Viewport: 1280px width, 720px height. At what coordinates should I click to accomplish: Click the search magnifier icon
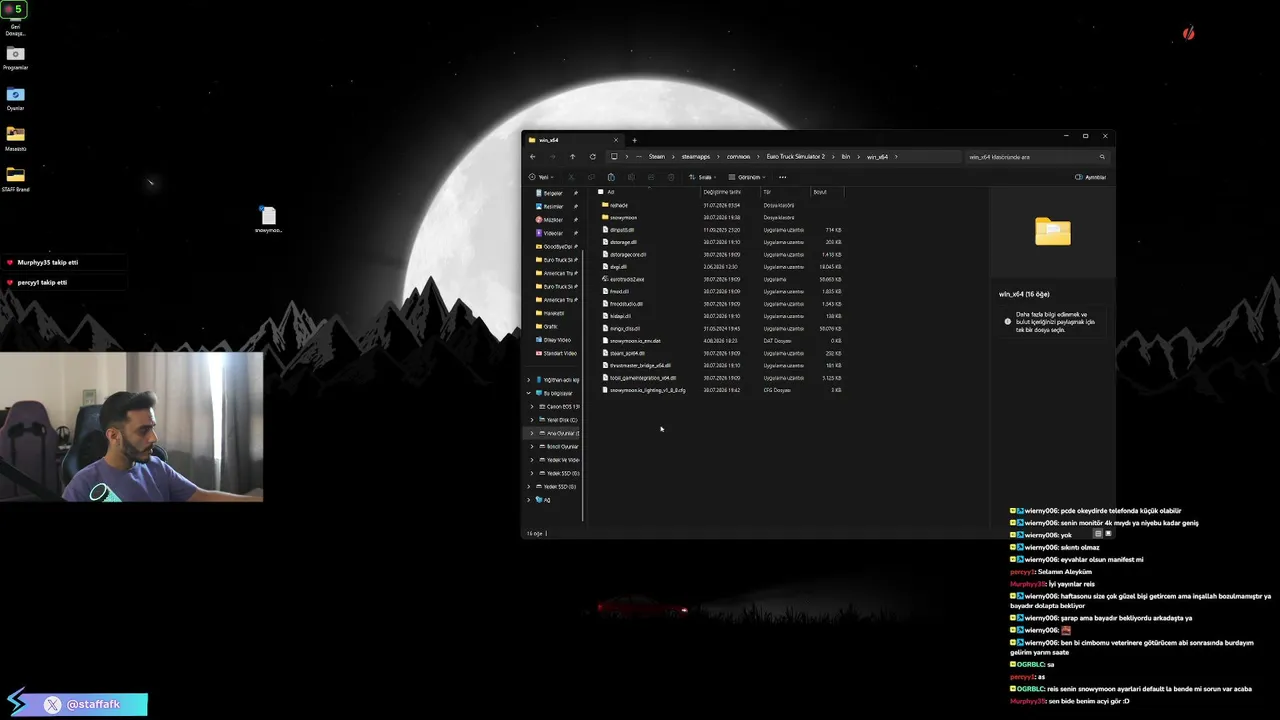(1102, 157)
